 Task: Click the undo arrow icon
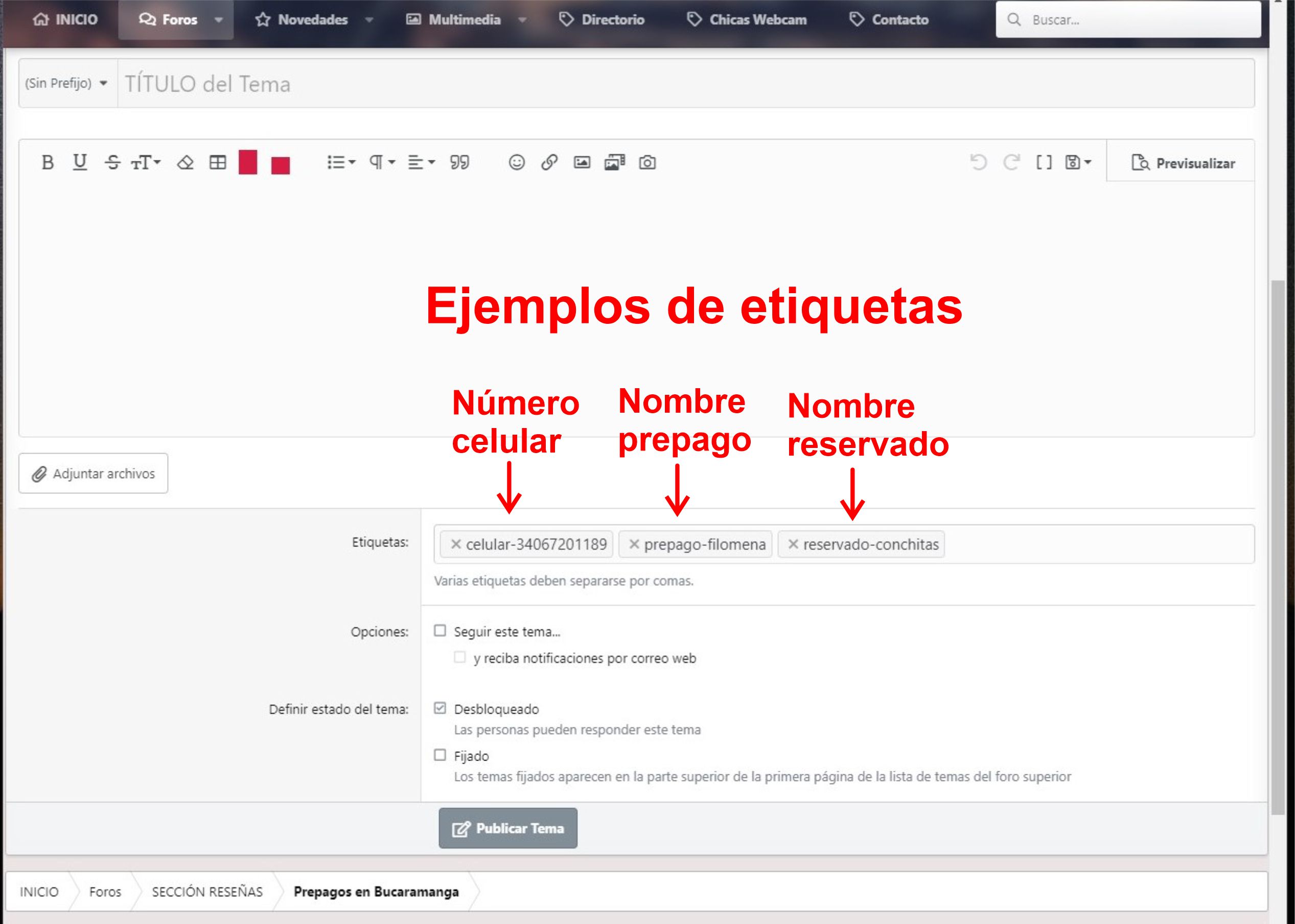tap(978, 163)
